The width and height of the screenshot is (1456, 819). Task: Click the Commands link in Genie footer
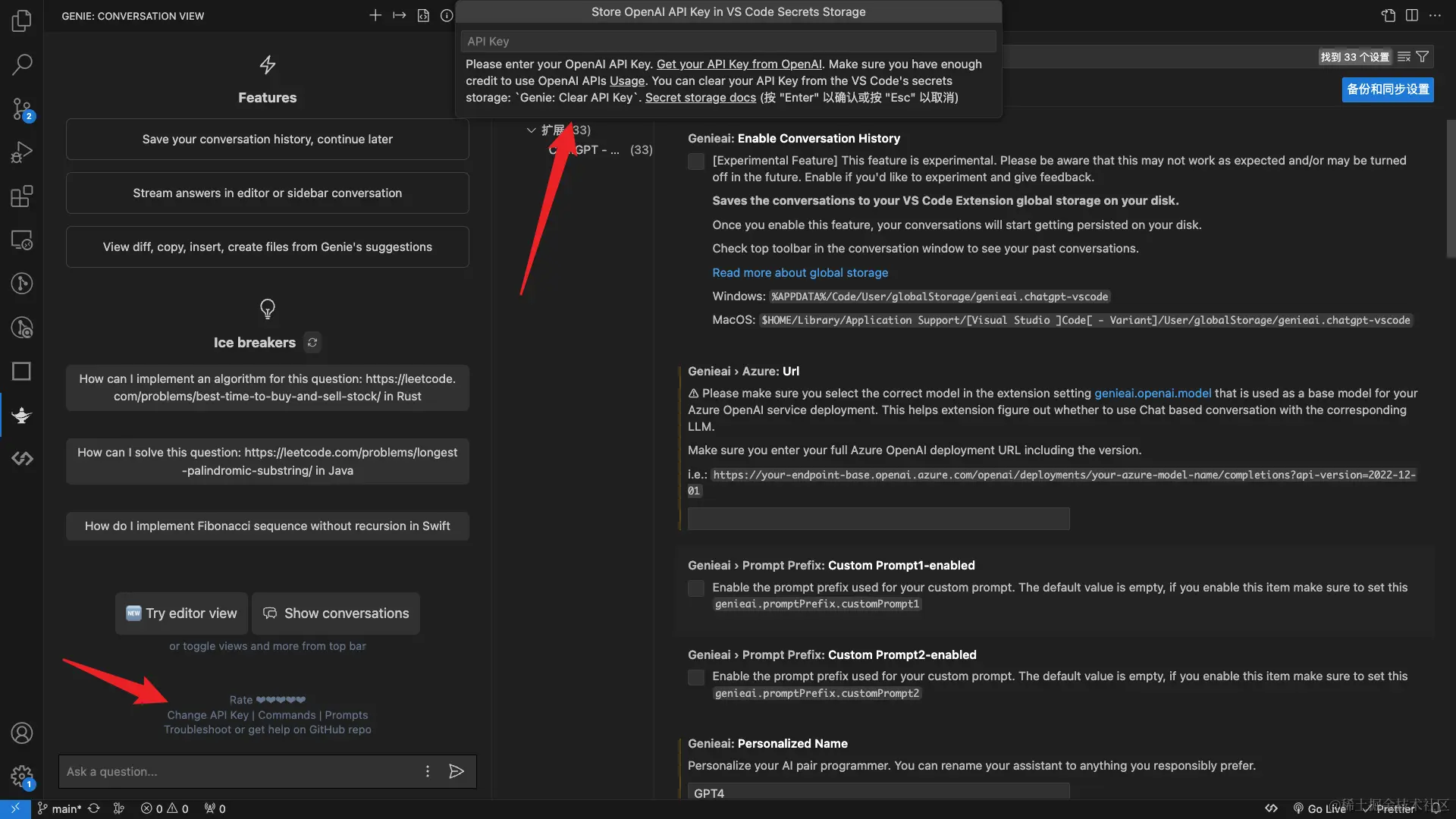pos(287,715)
